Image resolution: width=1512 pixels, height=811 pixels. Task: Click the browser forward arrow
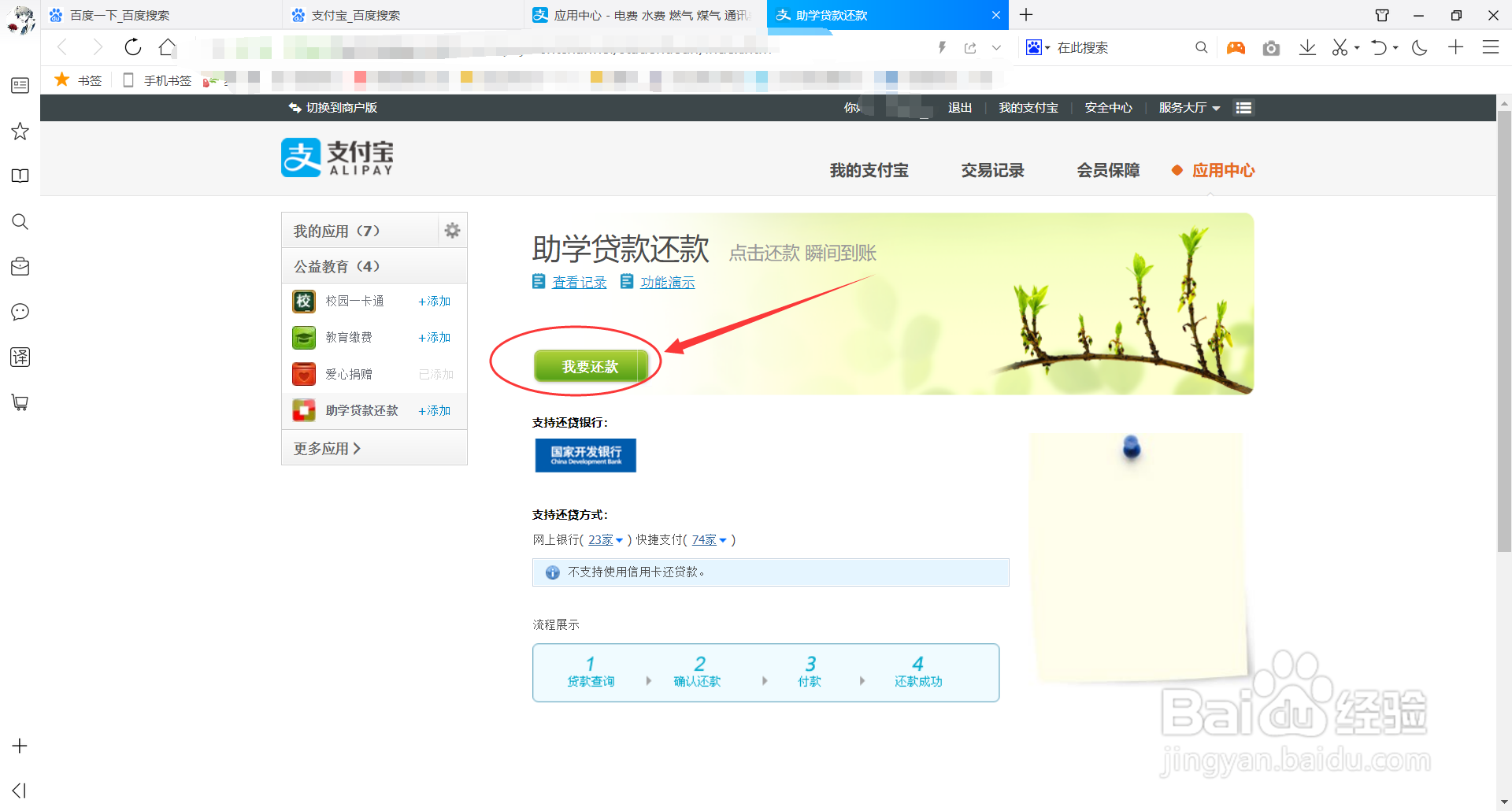tap(98, 47)
